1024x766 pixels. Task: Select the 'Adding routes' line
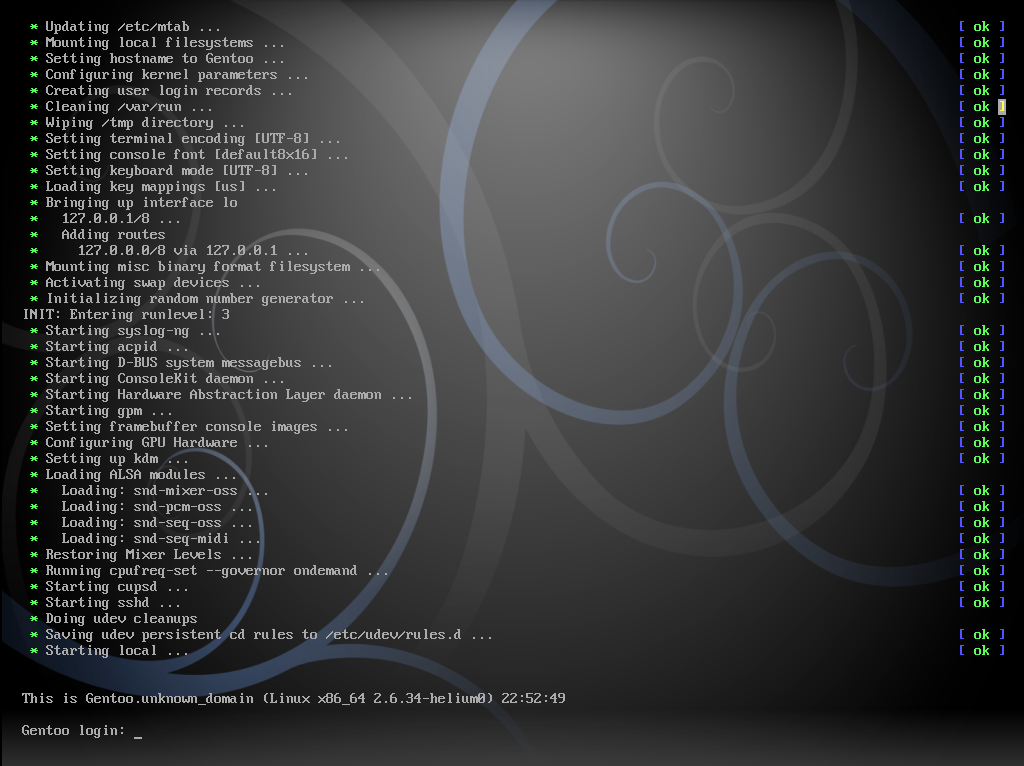pos(113,235)
